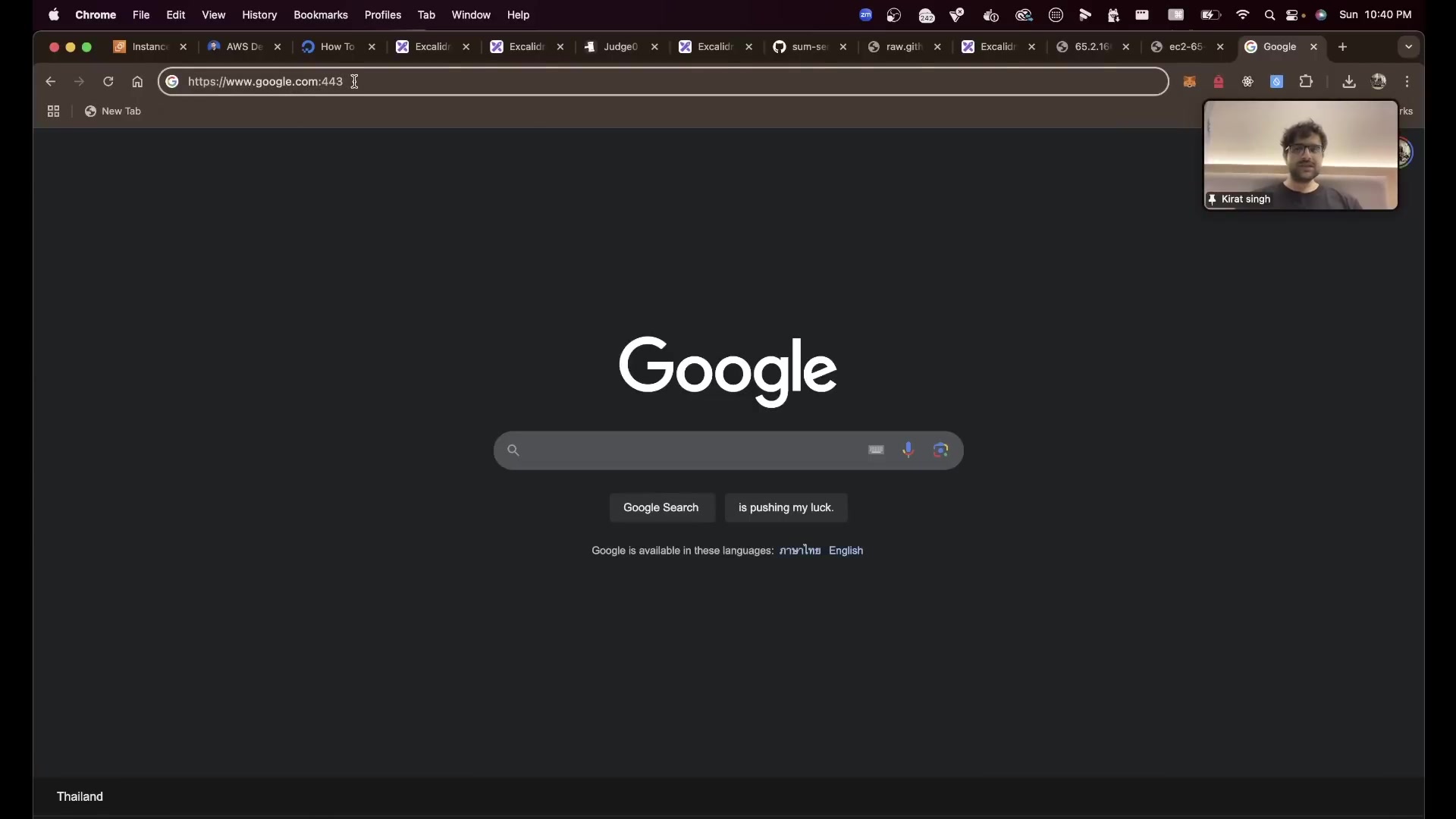Screen dimensions: 1456x819
Task: Click the magnifier icon in search box
Action: point(513,450)
